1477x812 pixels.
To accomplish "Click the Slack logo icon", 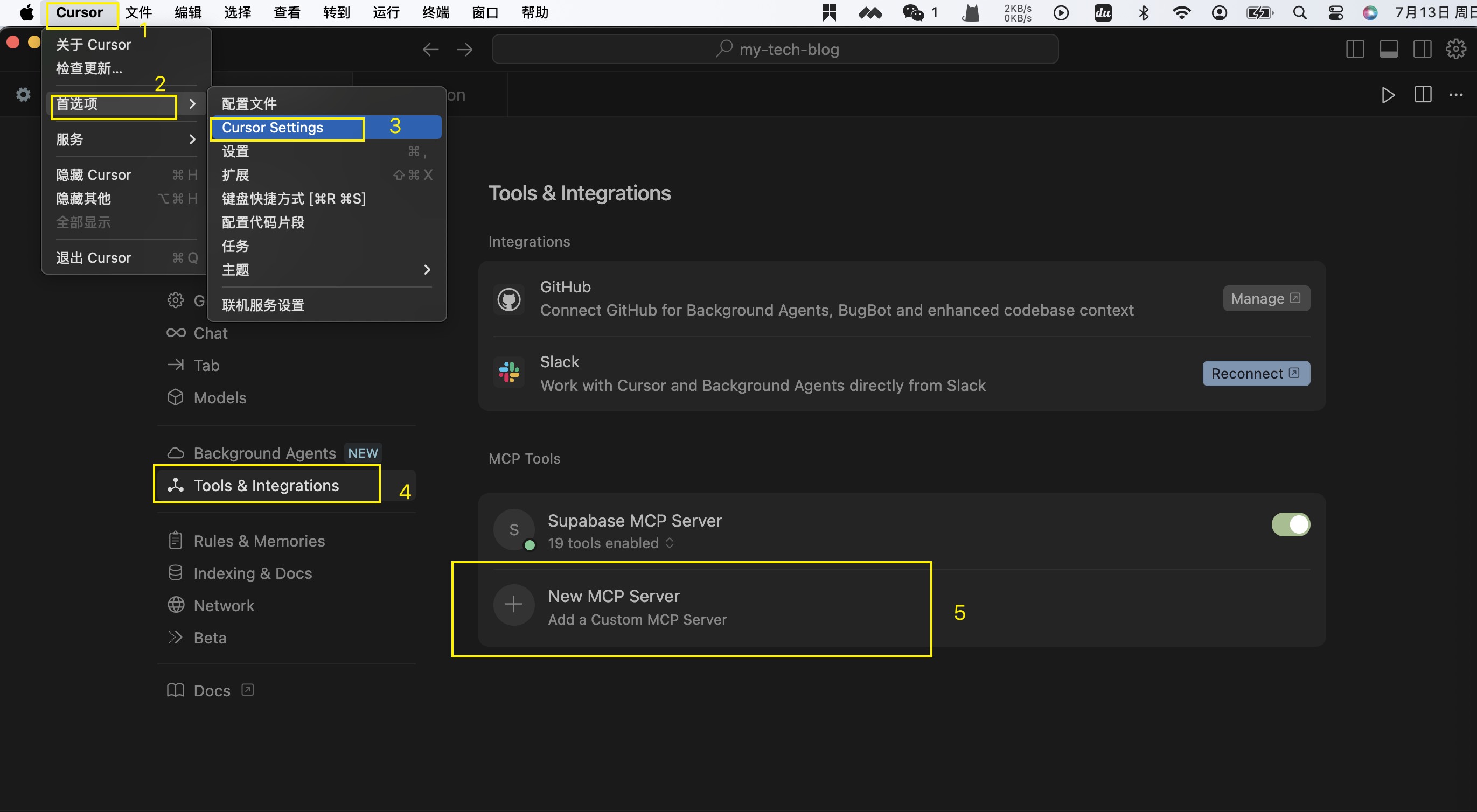I will pyautogui.click(x=508, y=373).
